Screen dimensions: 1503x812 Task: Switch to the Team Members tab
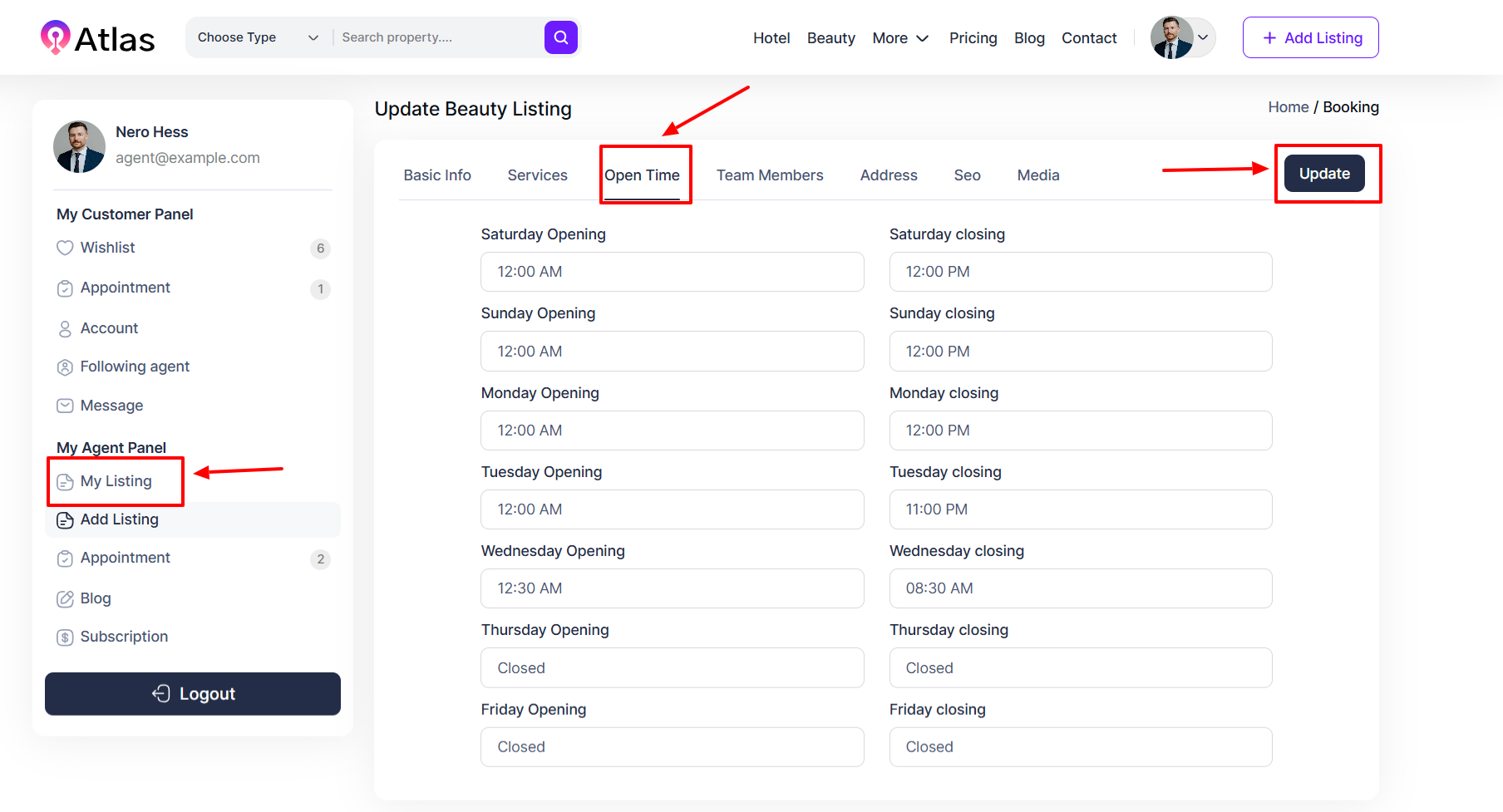(770, 175)
